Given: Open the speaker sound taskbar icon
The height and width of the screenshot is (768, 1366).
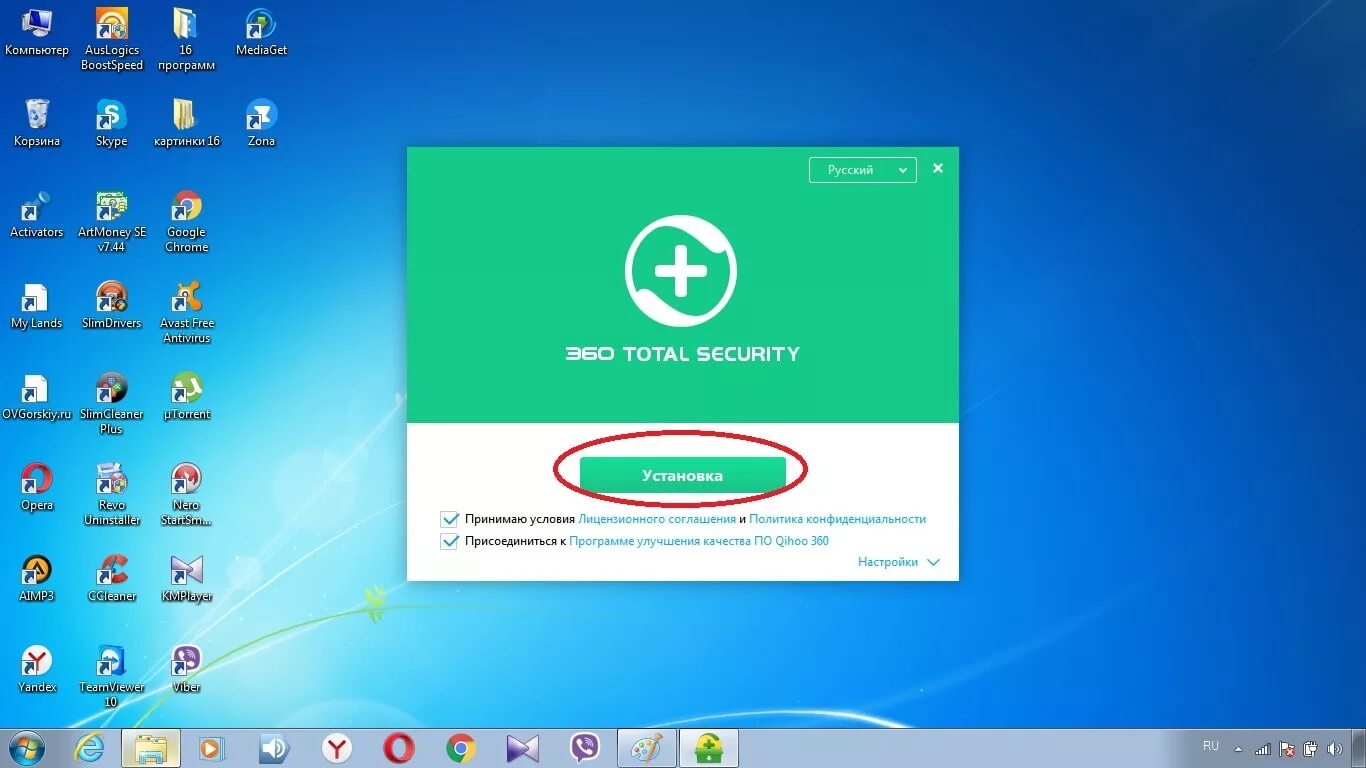Looking at the screenshot, I should click(x=273, y=748).
